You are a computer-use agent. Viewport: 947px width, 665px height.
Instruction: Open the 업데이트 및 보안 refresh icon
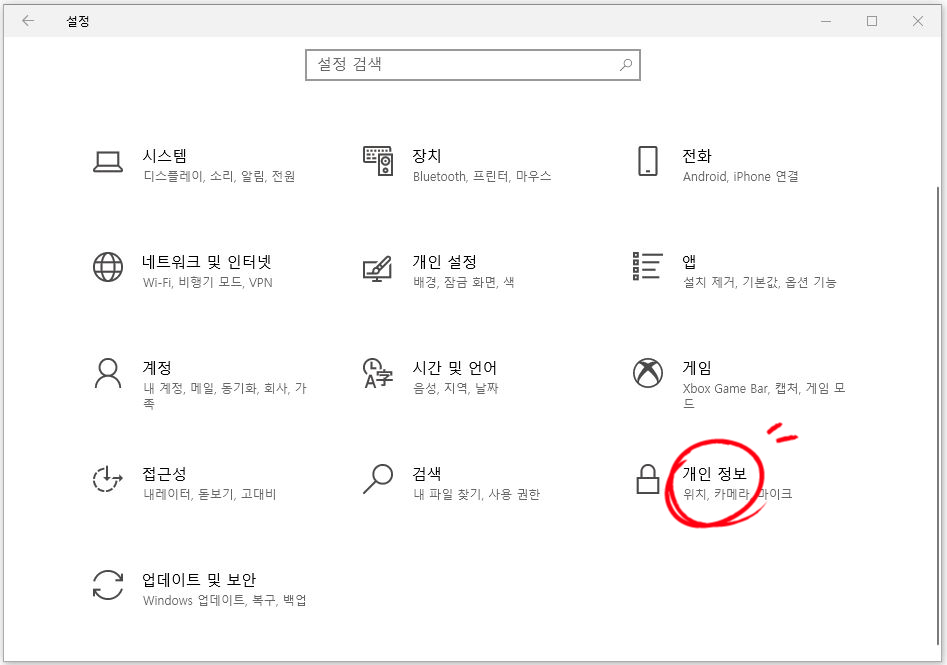tap(108, 585)
